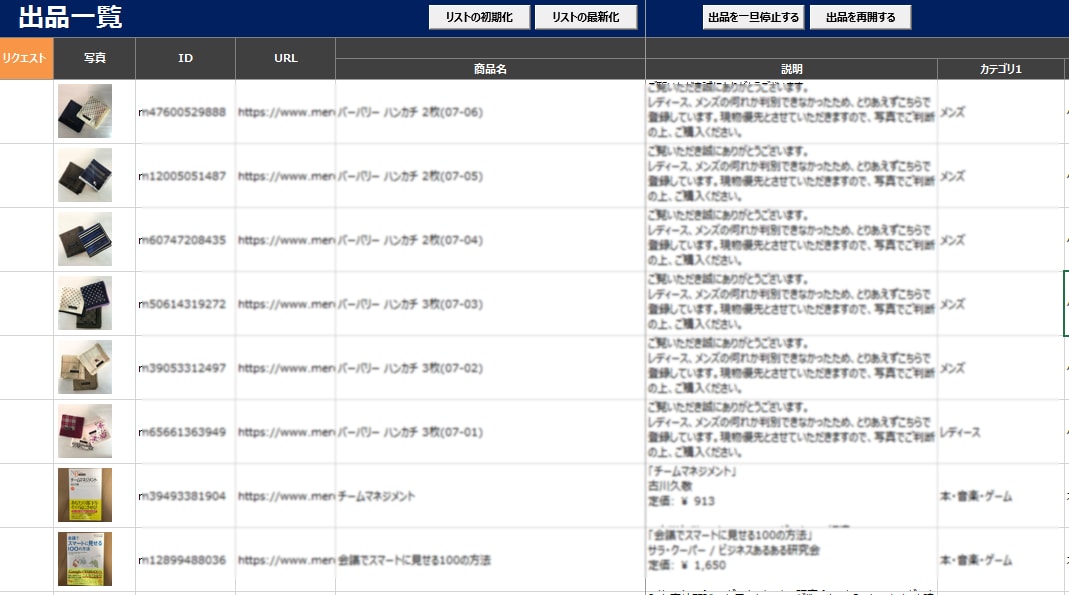This screenshot has height=595, width=1069.
Task: Select ID cell m50614319272
Action: 185,304
